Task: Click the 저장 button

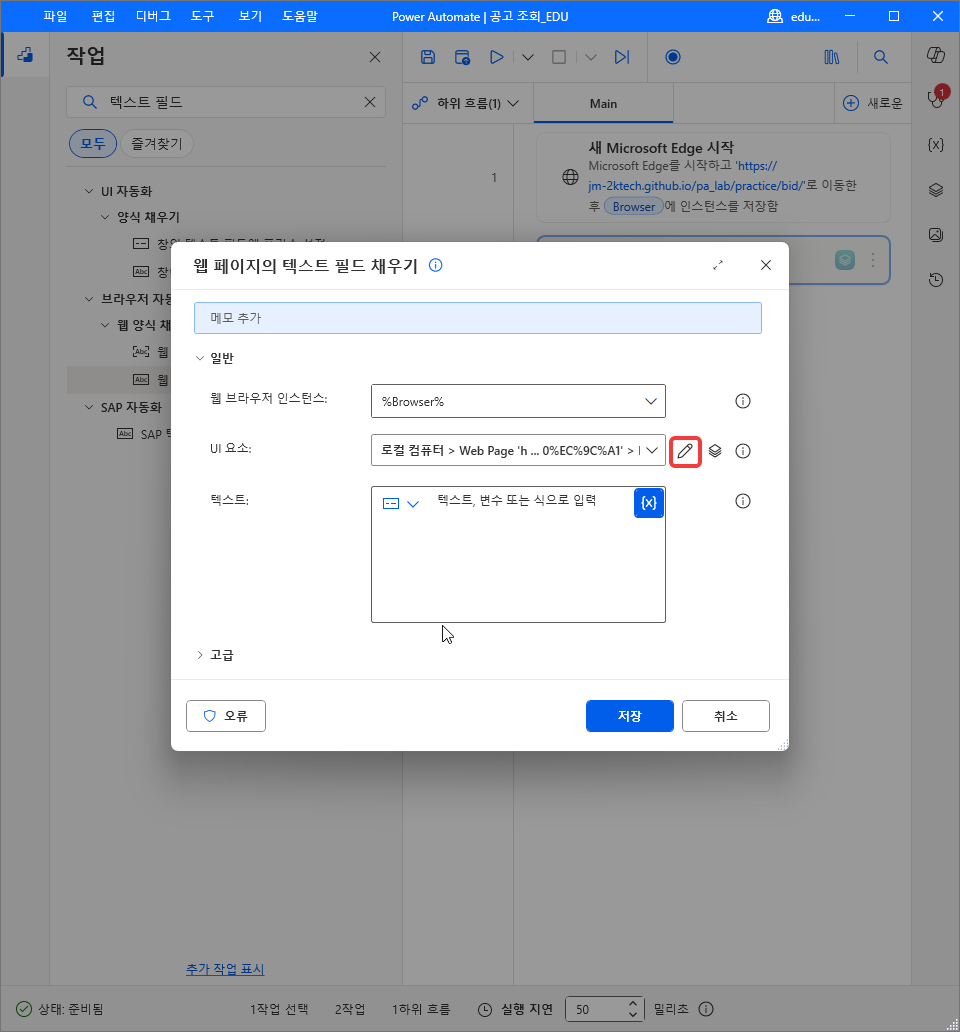Action: (x=630, y=716)
